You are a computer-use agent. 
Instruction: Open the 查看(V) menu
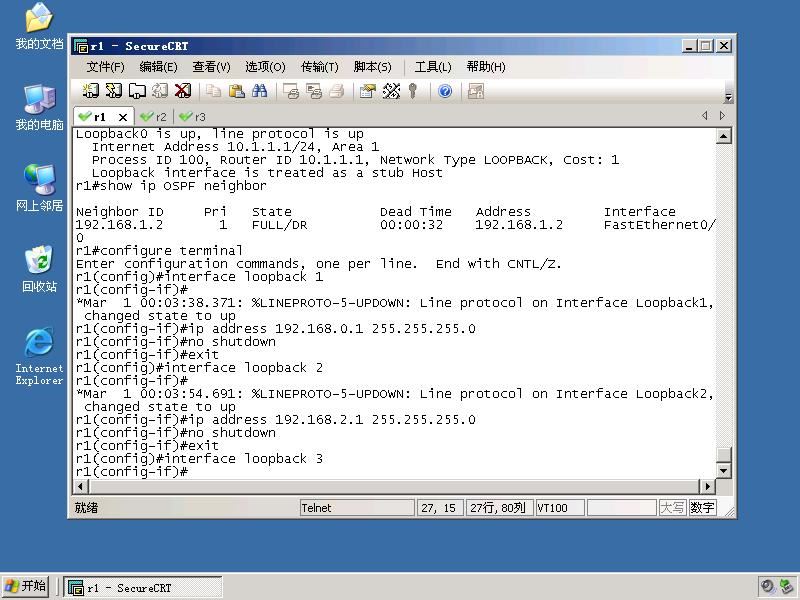tap(211, 67)
